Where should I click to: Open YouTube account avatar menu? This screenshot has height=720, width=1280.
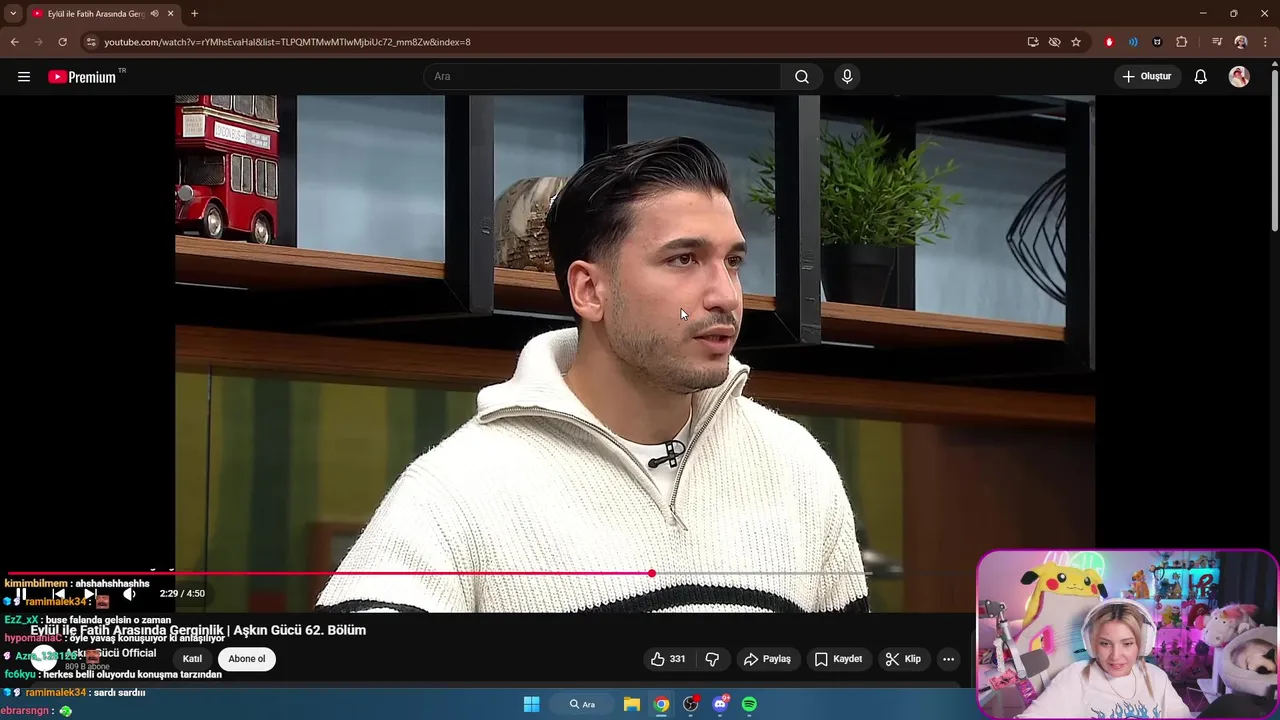click(1239, 77)
